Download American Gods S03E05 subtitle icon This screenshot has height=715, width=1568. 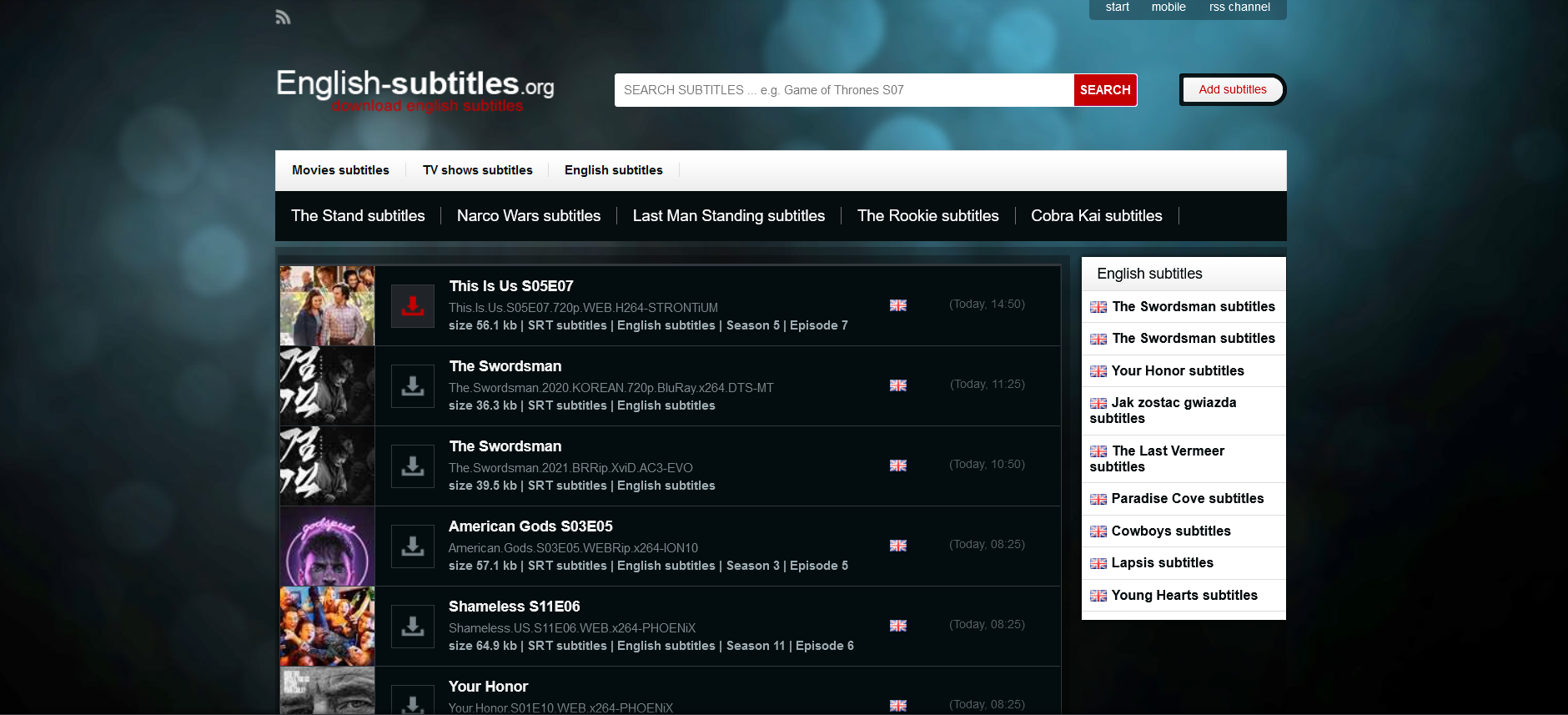(x=413, y=546)
